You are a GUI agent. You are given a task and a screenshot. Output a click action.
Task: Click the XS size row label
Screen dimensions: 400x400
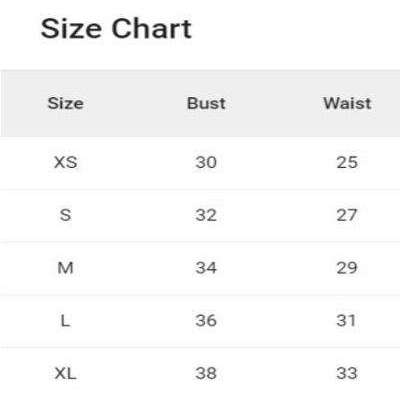point(66,162)
